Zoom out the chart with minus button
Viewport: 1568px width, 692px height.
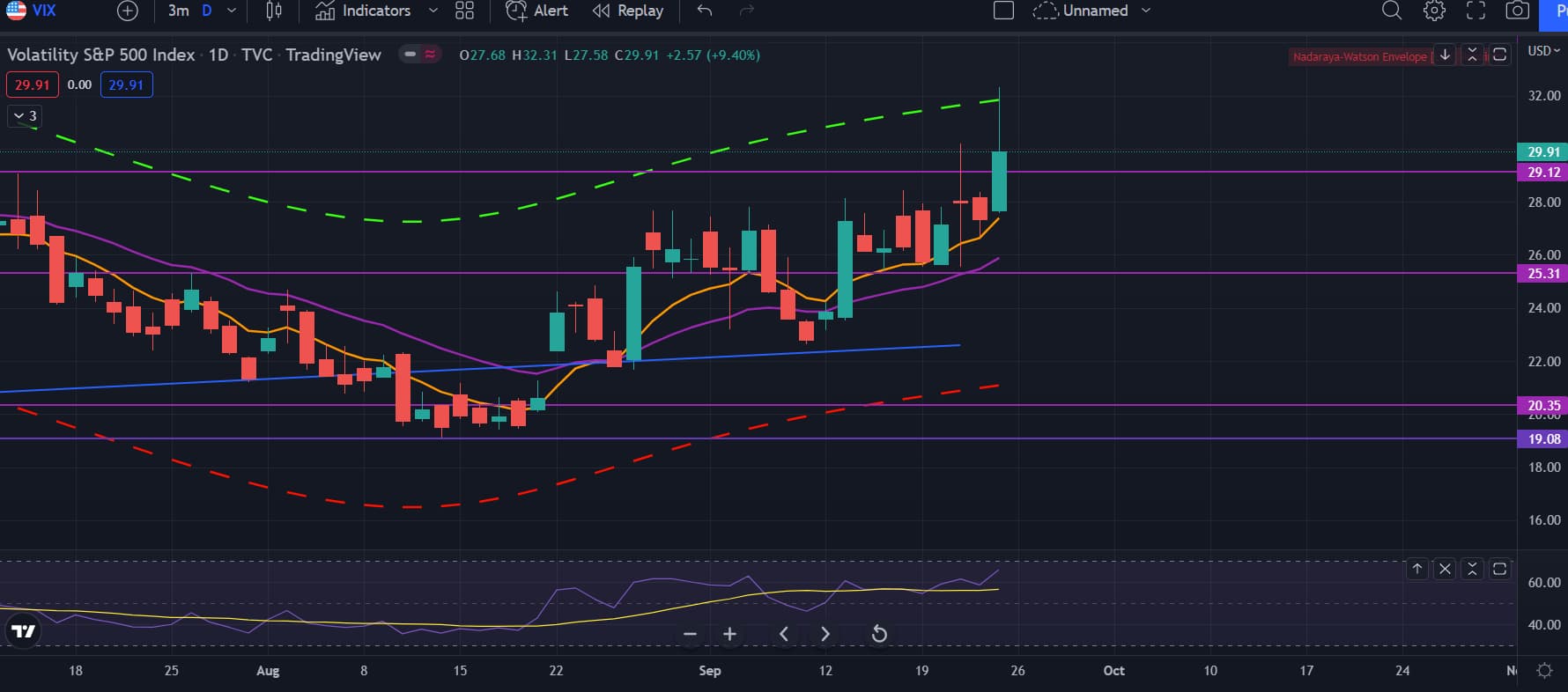(690, 634)
